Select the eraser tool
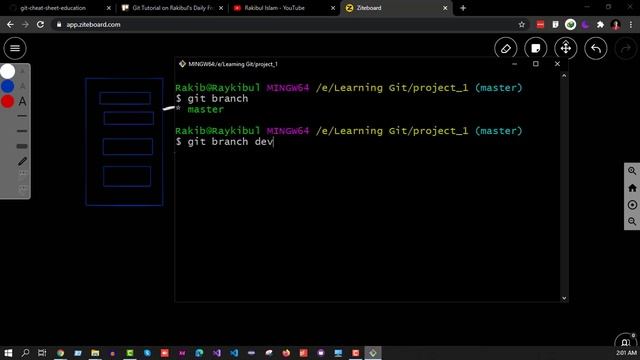The height and width of the screenshot is (360, 640). pos(506,49)
